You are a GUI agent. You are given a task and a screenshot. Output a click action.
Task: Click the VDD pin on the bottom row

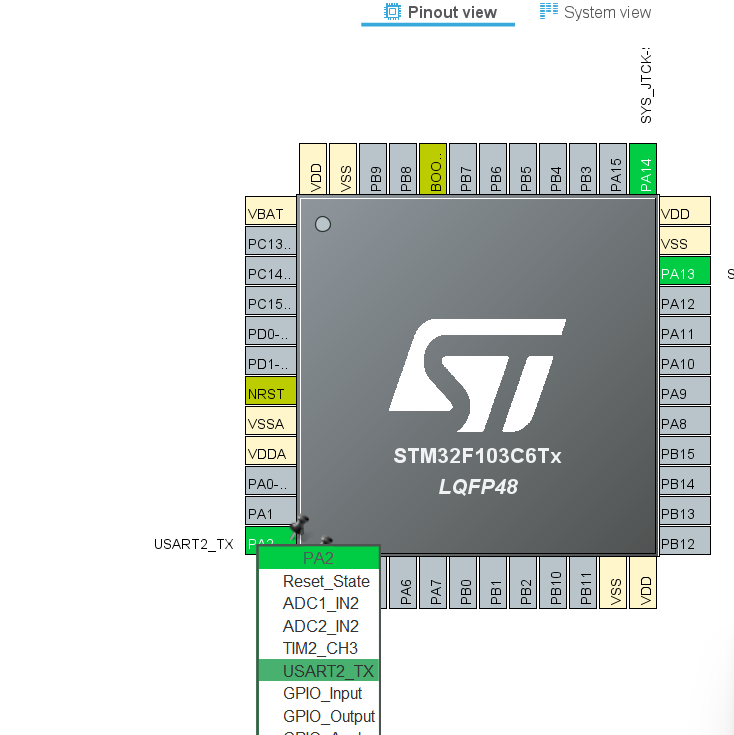click(x=643, y=583)
